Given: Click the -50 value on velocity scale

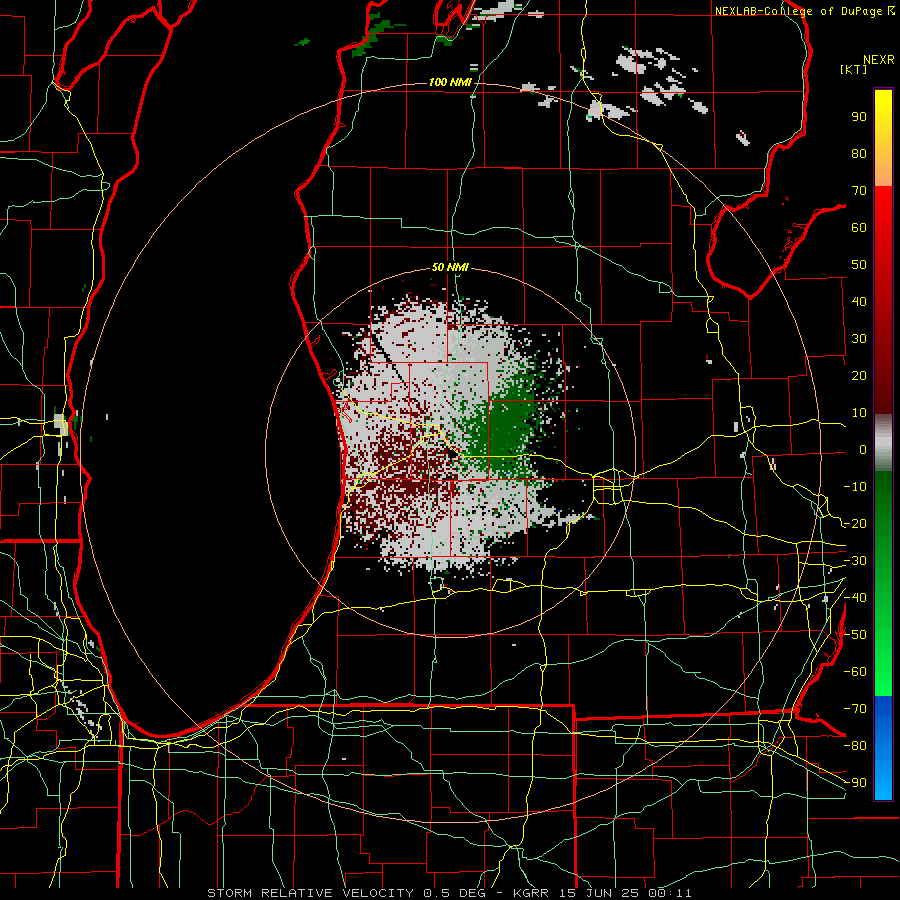Looking at the screenshot, I should click(x=855, y=635).
